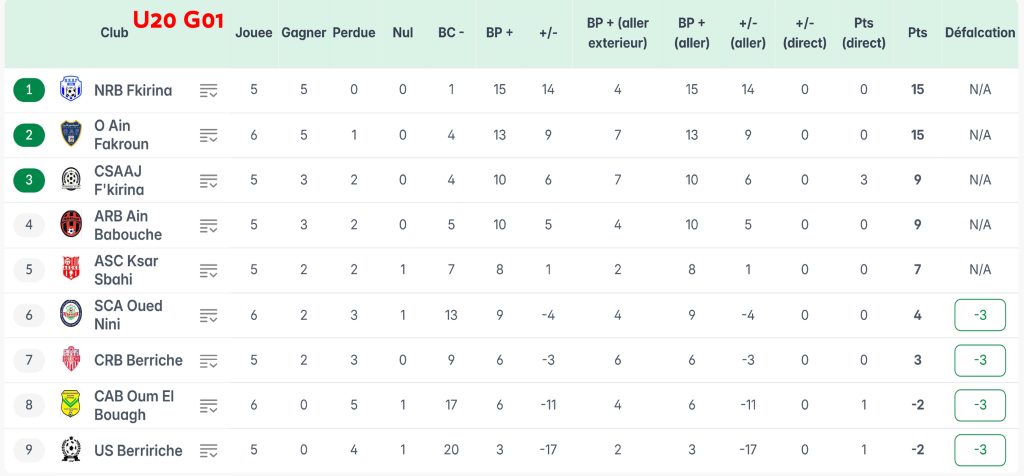The image size is (1024, 476).
Task: Click the green rank 1 badge
Action: point(29,90)
